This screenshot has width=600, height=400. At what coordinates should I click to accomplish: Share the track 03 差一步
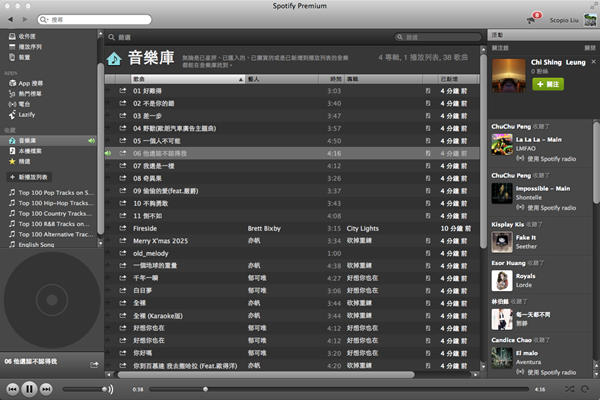[x=123, y=115]
